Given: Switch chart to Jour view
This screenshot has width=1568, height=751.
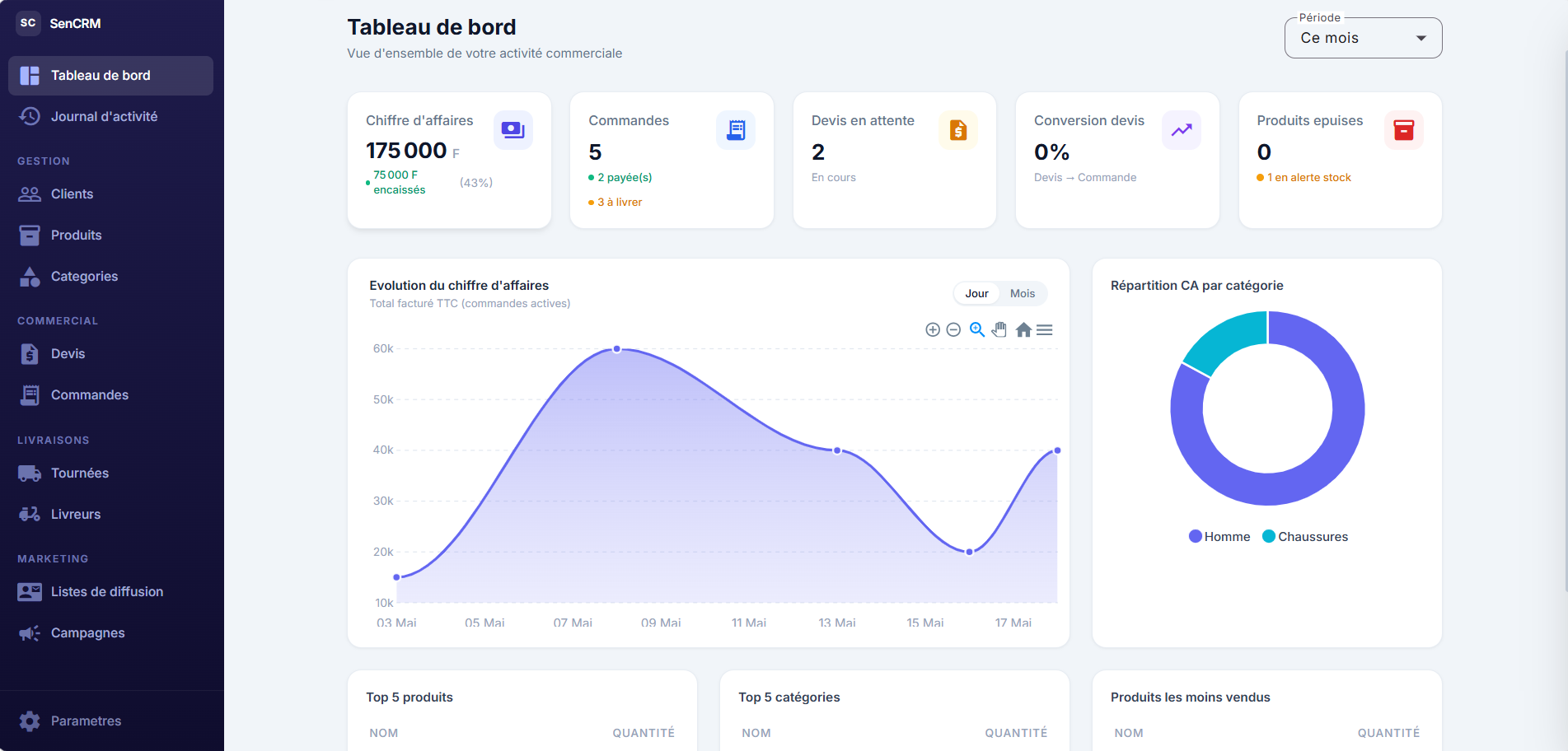Looking at the screenshot, I should (976, 293).
